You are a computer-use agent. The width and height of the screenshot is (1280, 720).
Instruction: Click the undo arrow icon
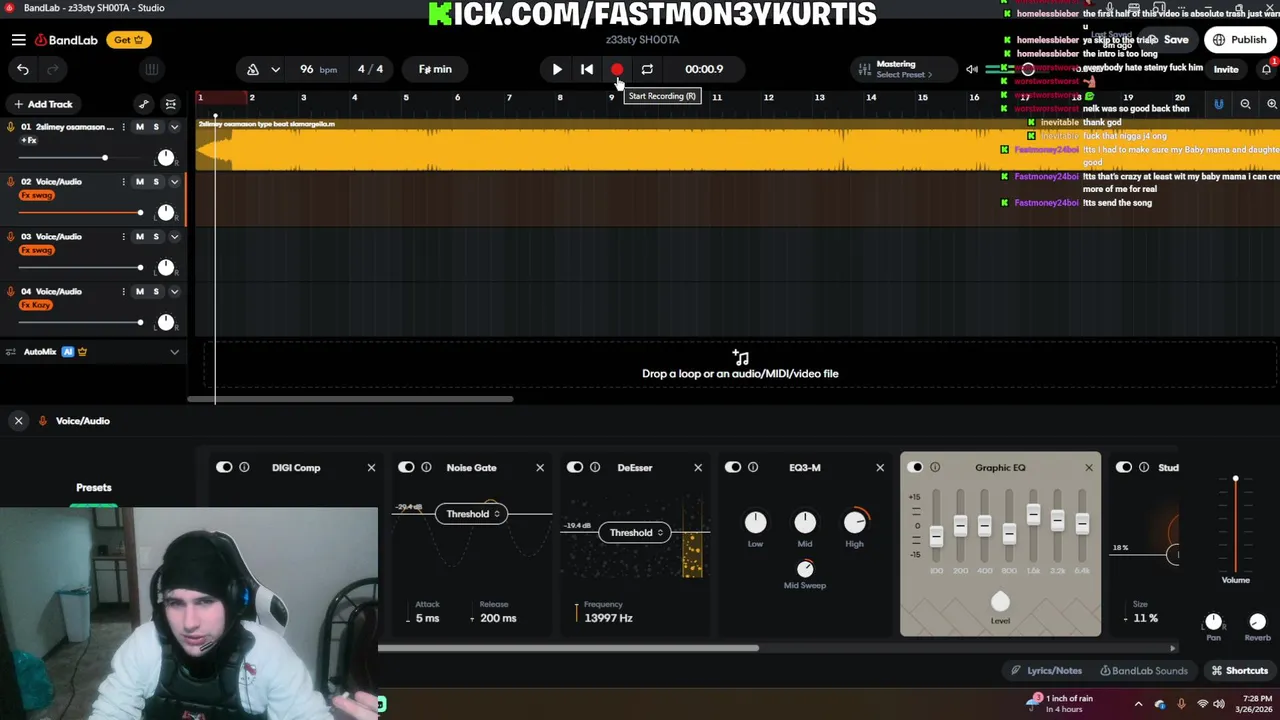pyautogui.click(x=23, y=69)
